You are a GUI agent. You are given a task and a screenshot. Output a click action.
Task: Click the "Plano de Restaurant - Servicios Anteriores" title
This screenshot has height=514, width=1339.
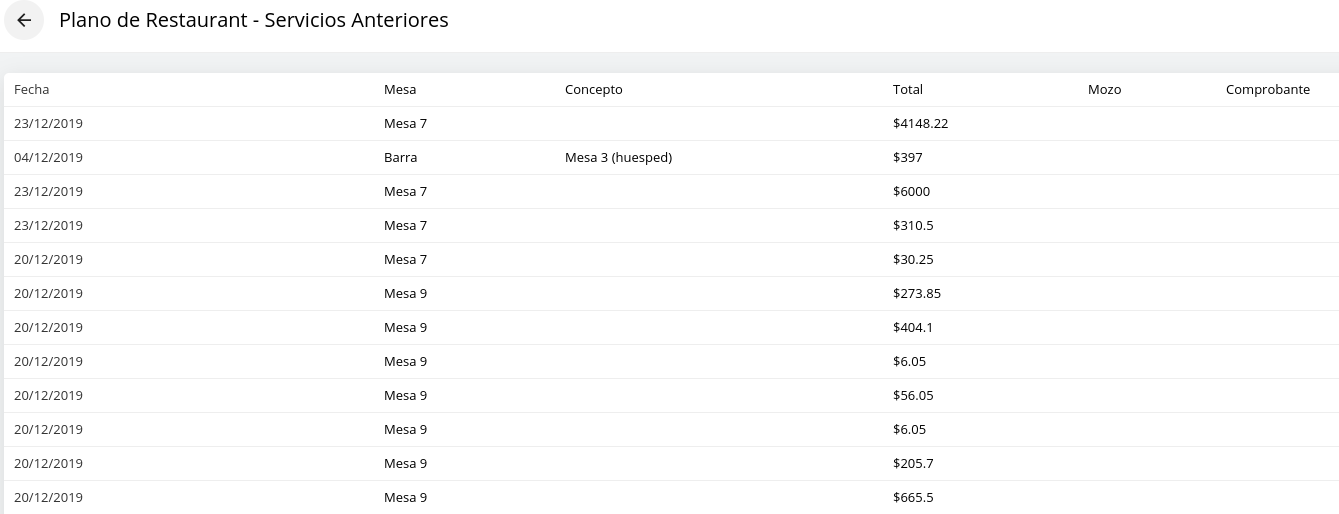[254, 20]
